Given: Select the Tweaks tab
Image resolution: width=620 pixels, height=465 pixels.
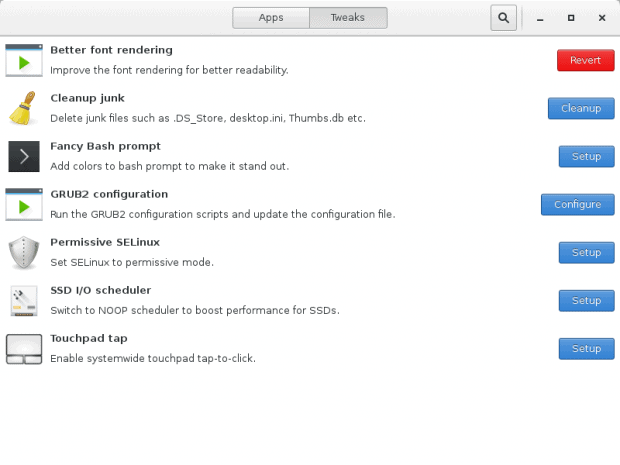Looking at the screenshot, I should tap(348, 18).
